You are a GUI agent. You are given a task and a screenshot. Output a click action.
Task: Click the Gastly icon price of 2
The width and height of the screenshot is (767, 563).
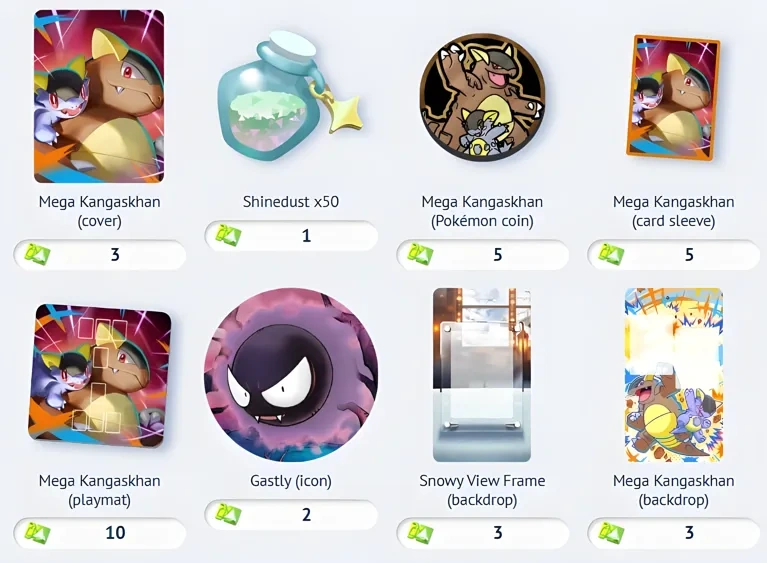(x=291, y=515)
